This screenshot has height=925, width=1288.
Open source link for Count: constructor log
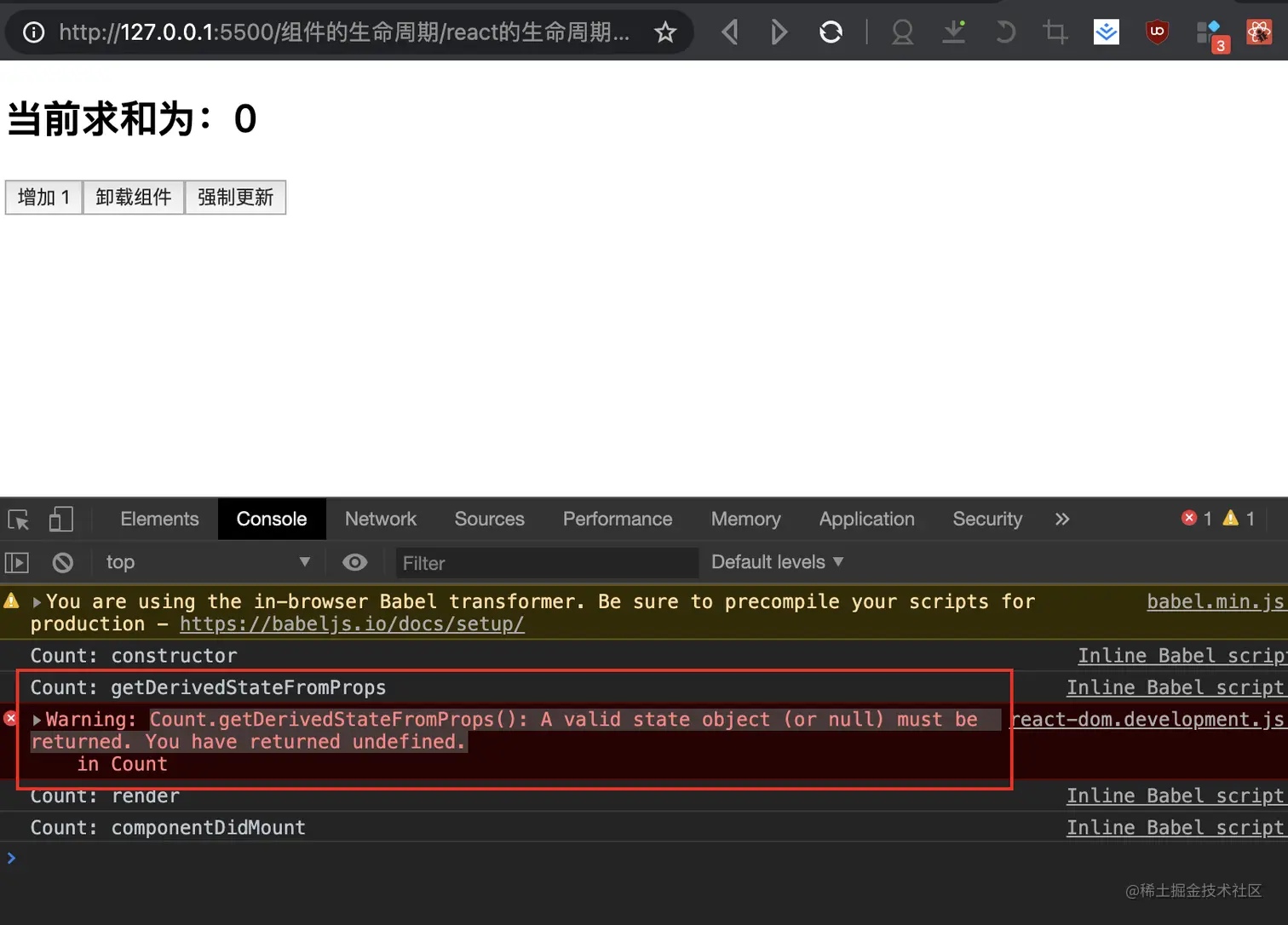(x=1182, y=656)
